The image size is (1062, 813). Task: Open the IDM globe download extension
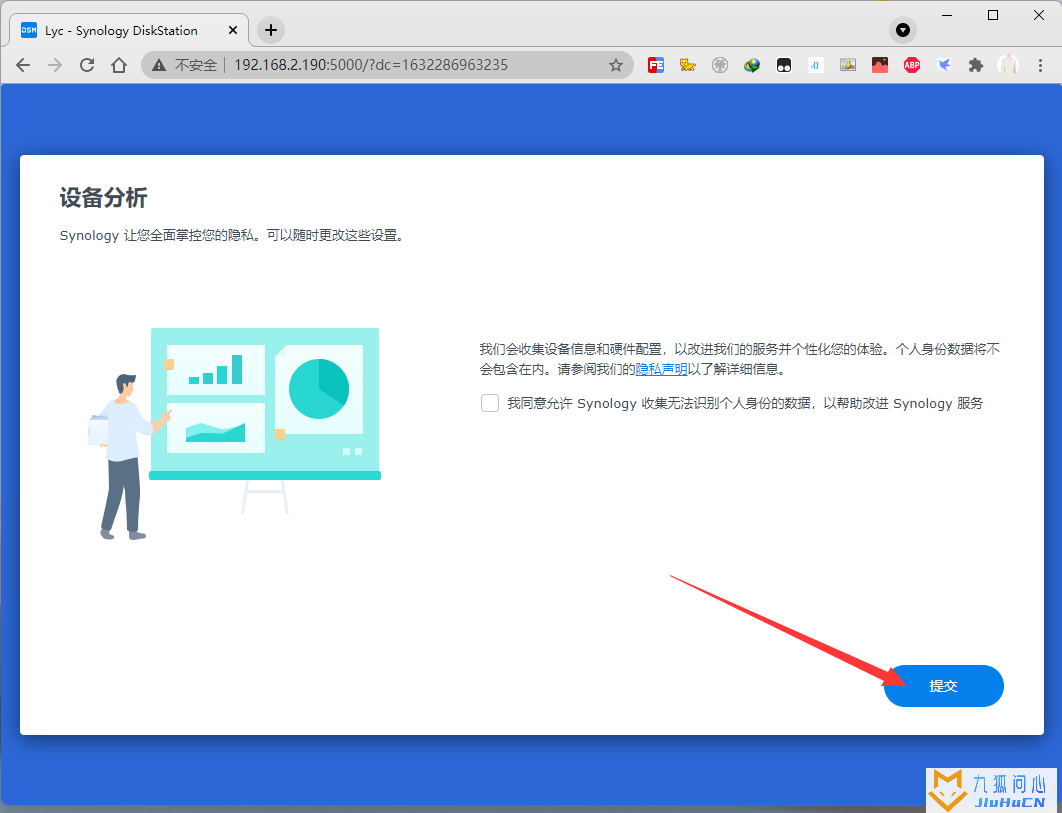coord(752,65)
